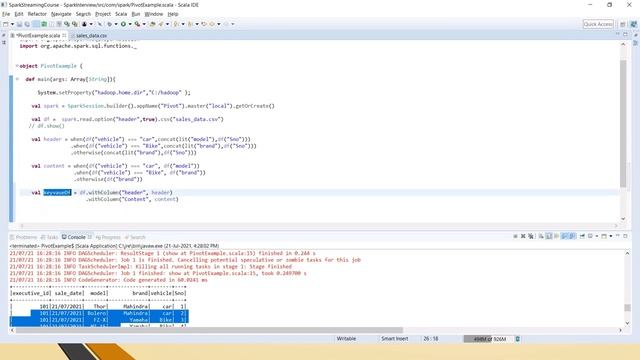The width and height of the screenshot is (640, 360).
Task: Click the Writable status bar entry
Action: click(x=346, y=339)
